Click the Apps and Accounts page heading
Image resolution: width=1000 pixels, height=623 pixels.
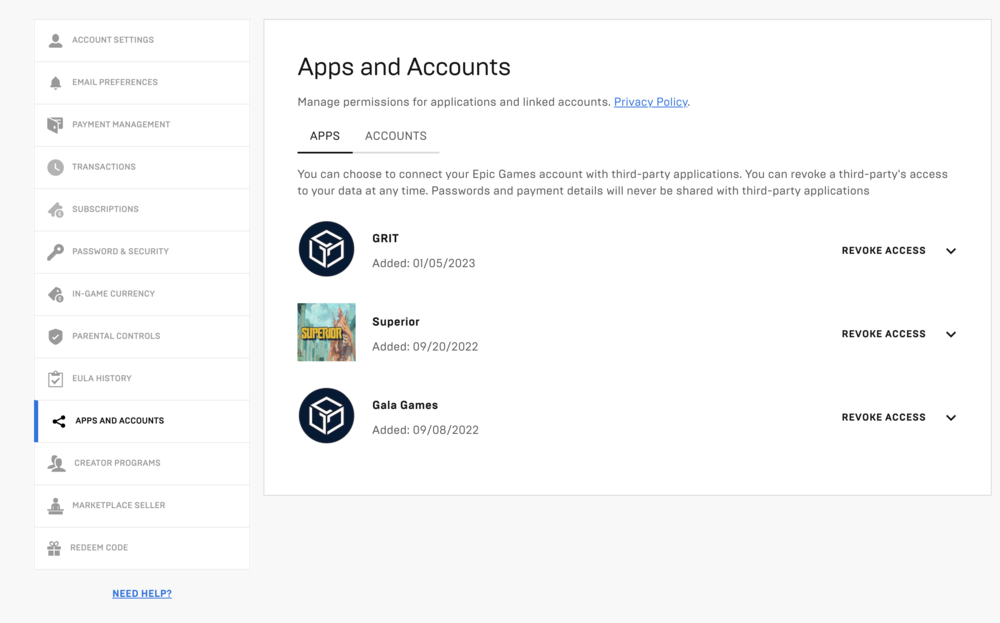(x=404, y=67)
